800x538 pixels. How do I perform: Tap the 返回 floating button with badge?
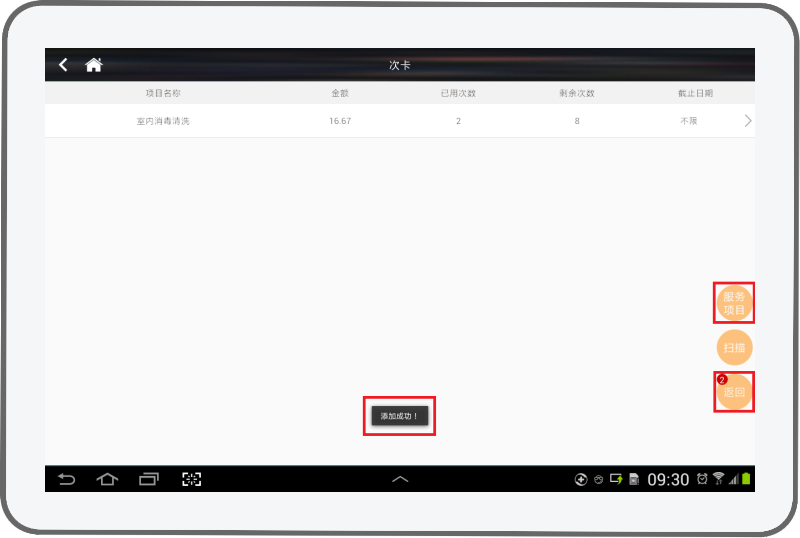point(734,392)
